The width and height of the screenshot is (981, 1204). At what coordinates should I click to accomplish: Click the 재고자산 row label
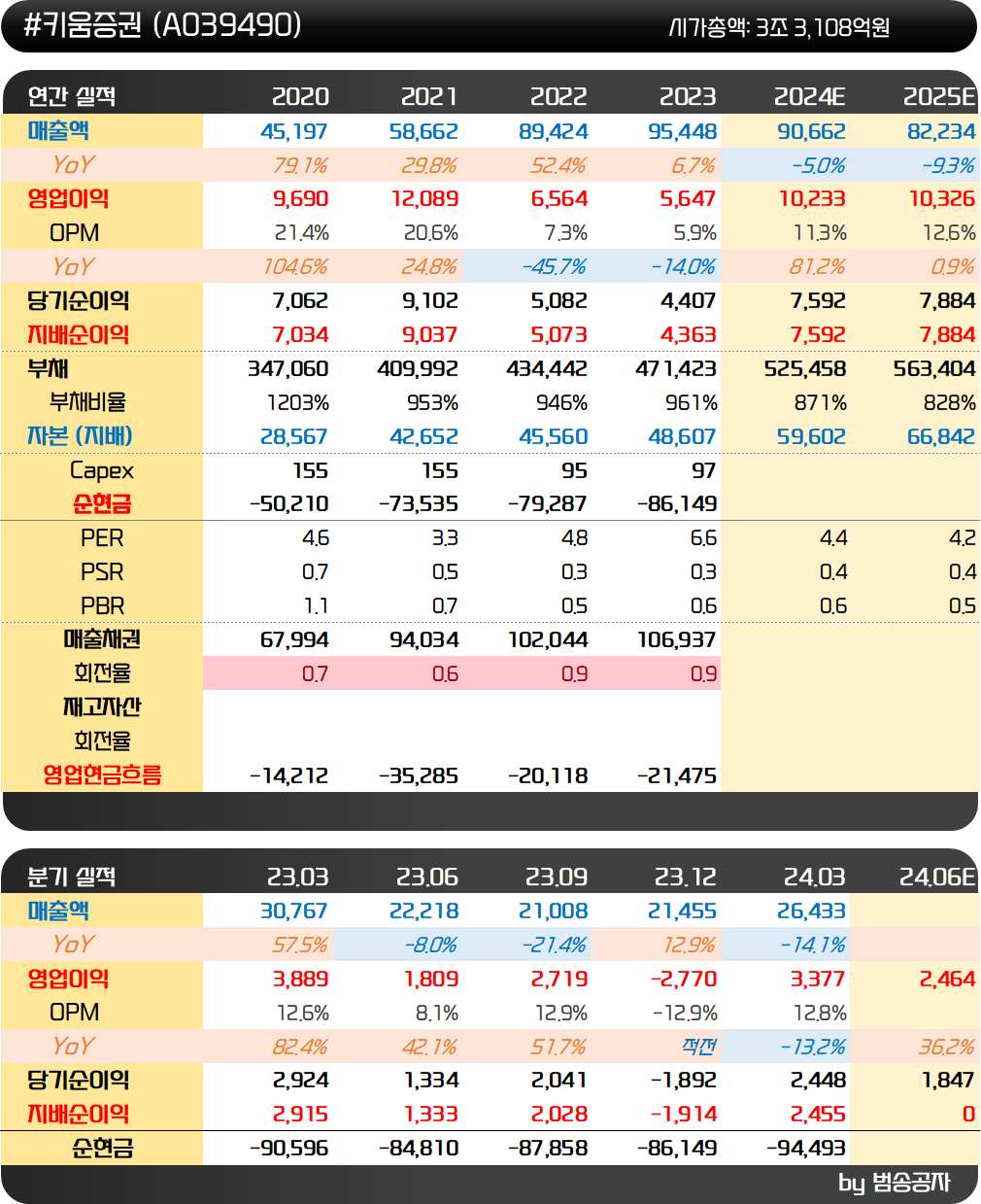102,707
